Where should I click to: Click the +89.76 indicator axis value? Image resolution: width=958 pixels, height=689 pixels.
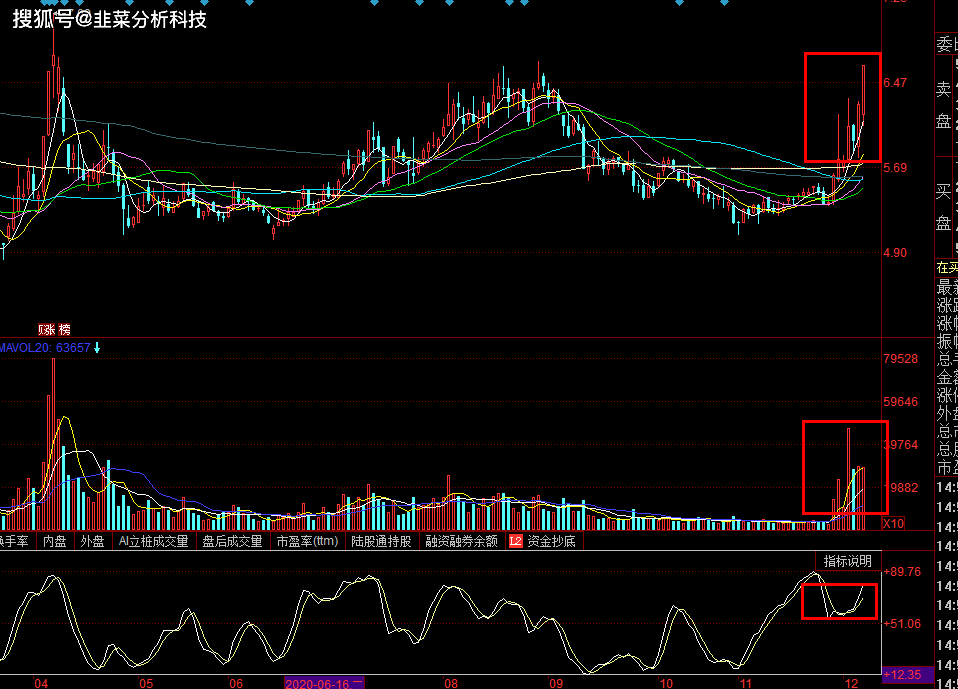point(902,572)
